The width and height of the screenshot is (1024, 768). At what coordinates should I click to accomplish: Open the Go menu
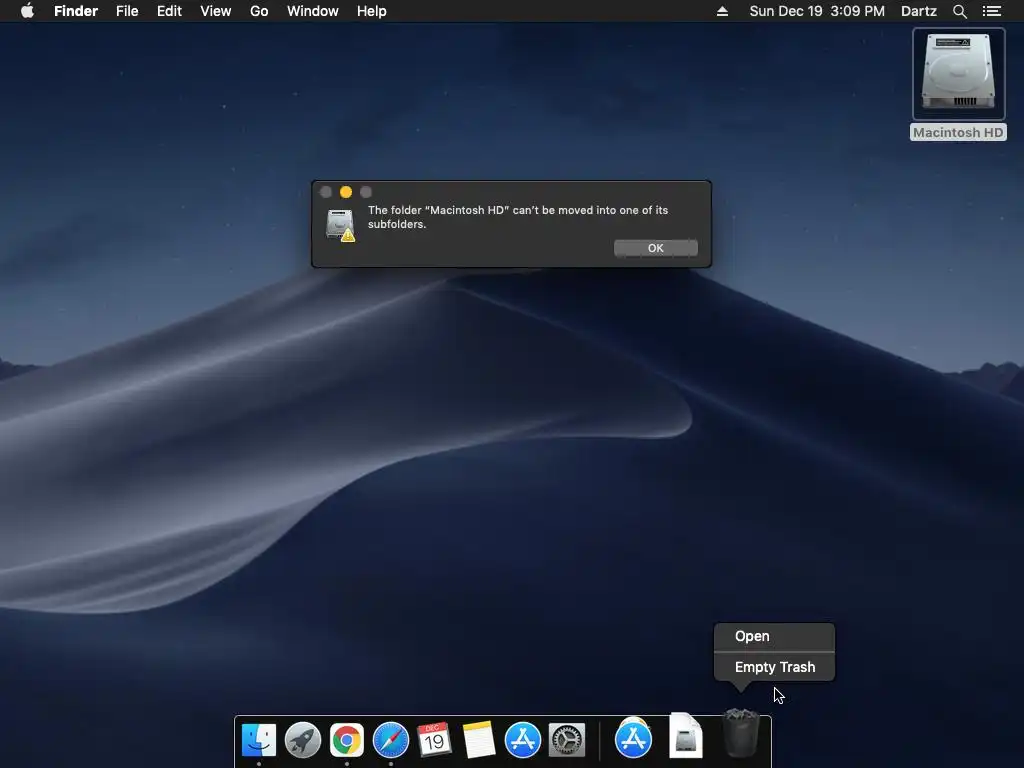pos(259,11)
